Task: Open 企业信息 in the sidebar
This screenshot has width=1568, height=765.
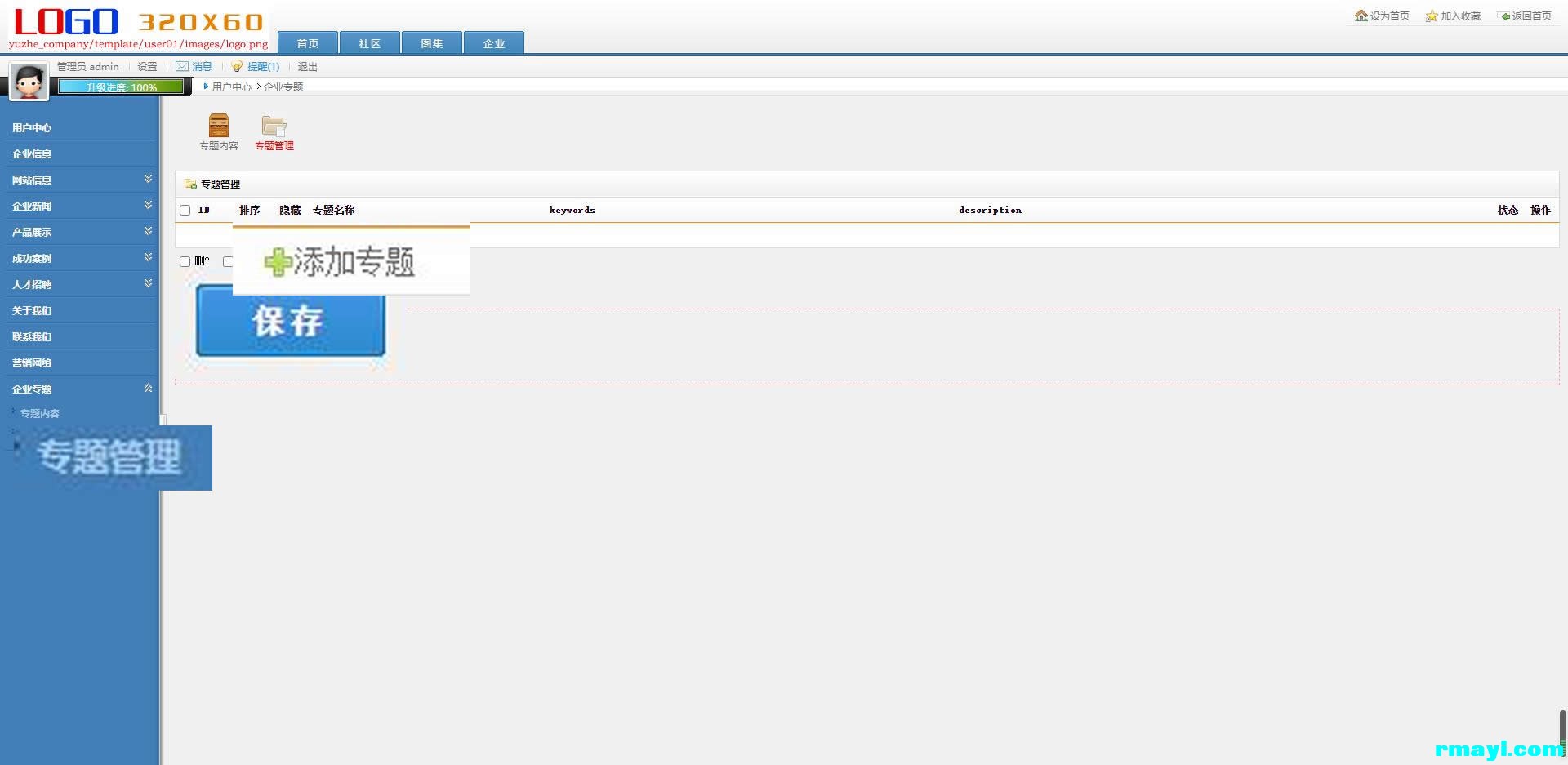Action: 32,154
